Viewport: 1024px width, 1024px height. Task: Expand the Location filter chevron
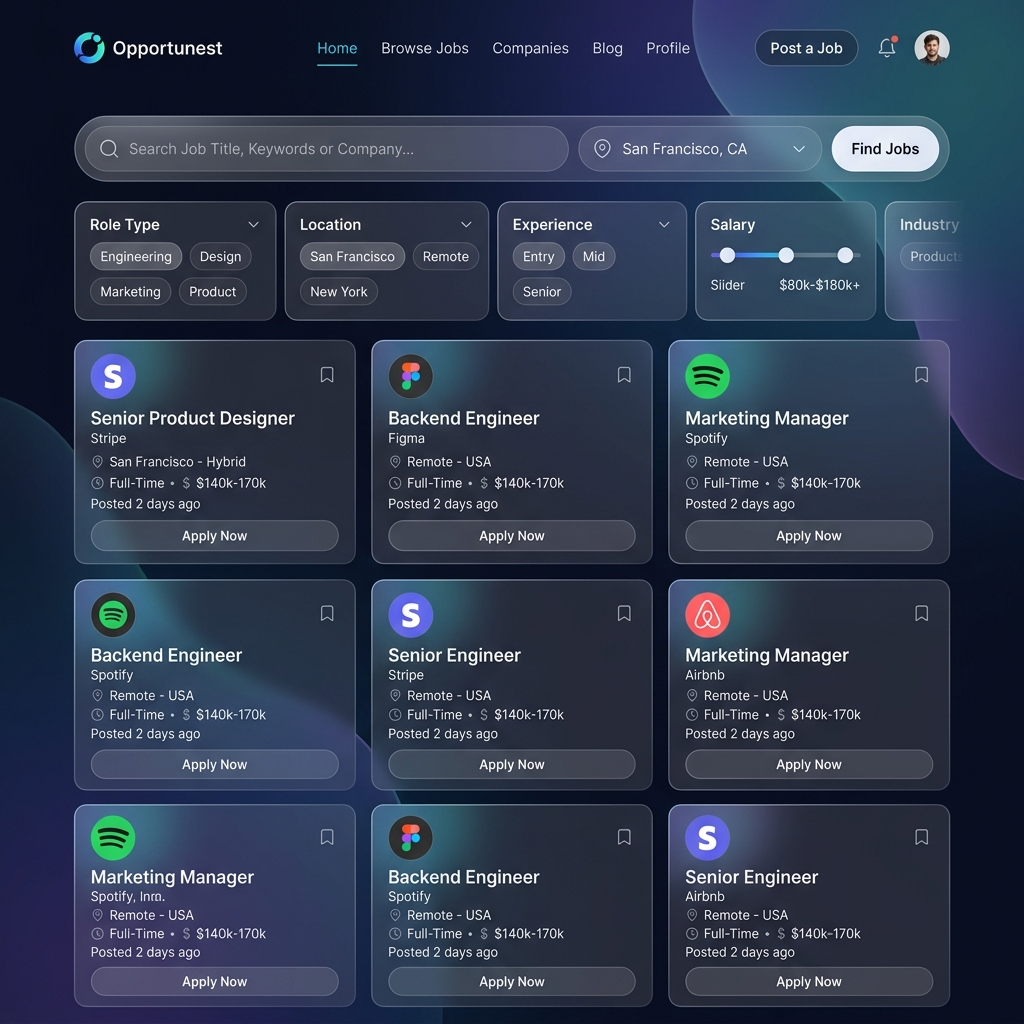[x=466, y=225]
